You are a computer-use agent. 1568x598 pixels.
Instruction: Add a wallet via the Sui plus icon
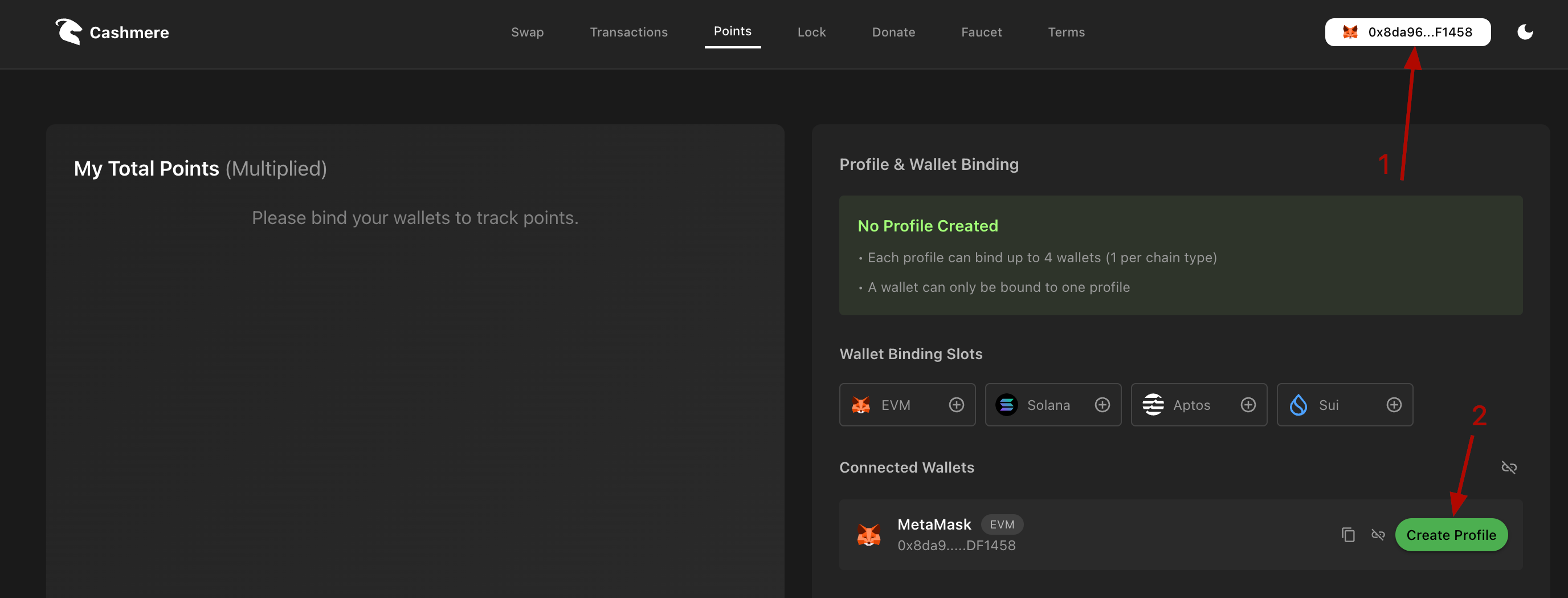[x=1393, y=404]
